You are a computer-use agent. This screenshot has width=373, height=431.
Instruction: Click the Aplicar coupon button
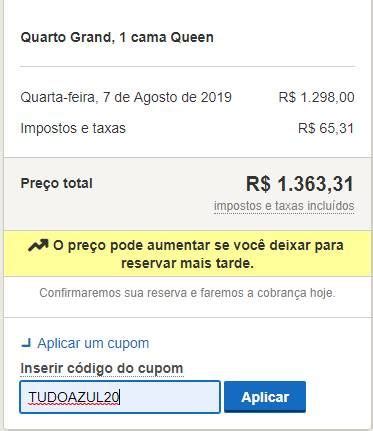[x=265, y=397]
